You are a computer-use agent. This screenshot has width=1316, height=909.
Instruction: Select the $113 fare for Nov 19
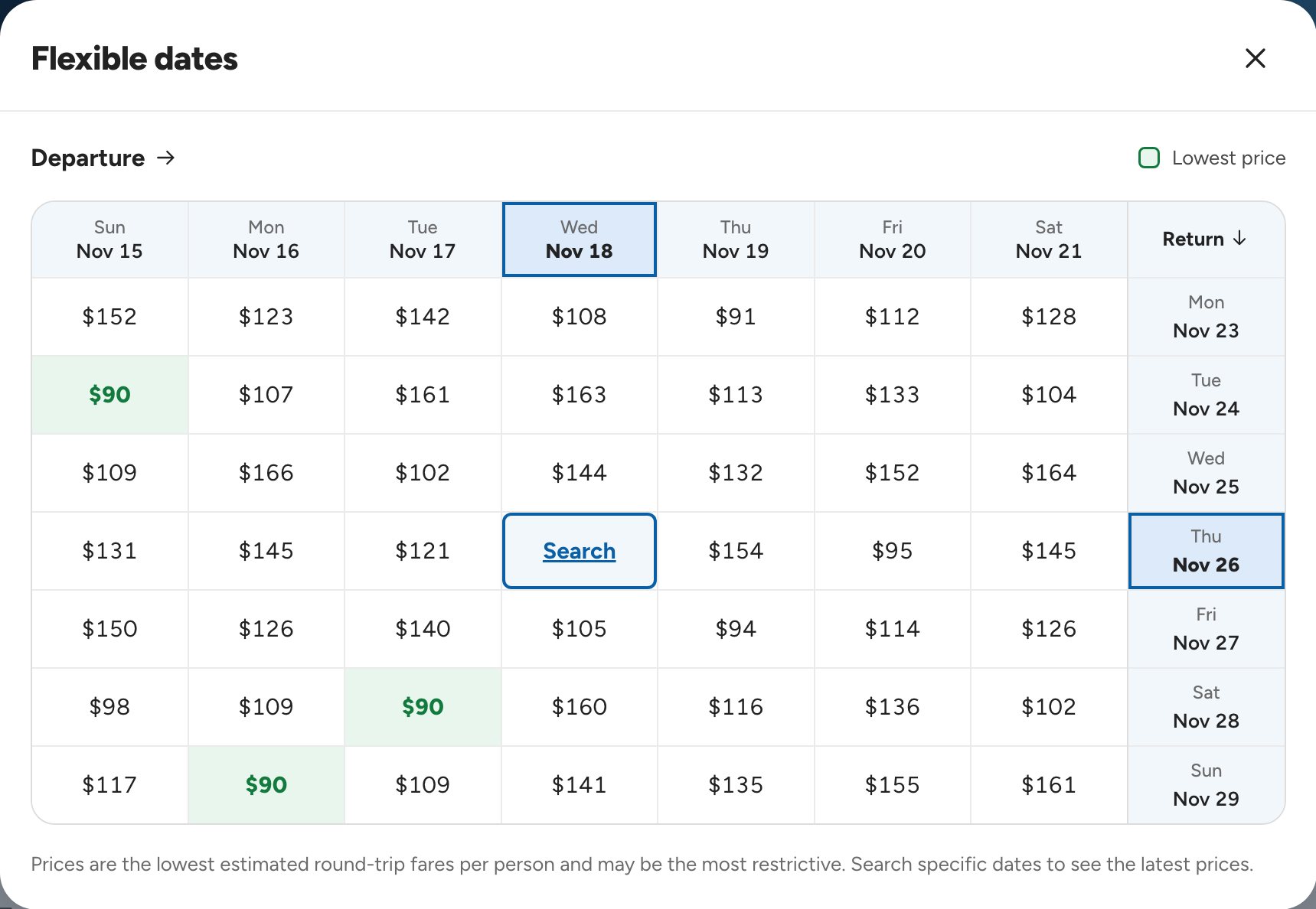tap(736, 395)
